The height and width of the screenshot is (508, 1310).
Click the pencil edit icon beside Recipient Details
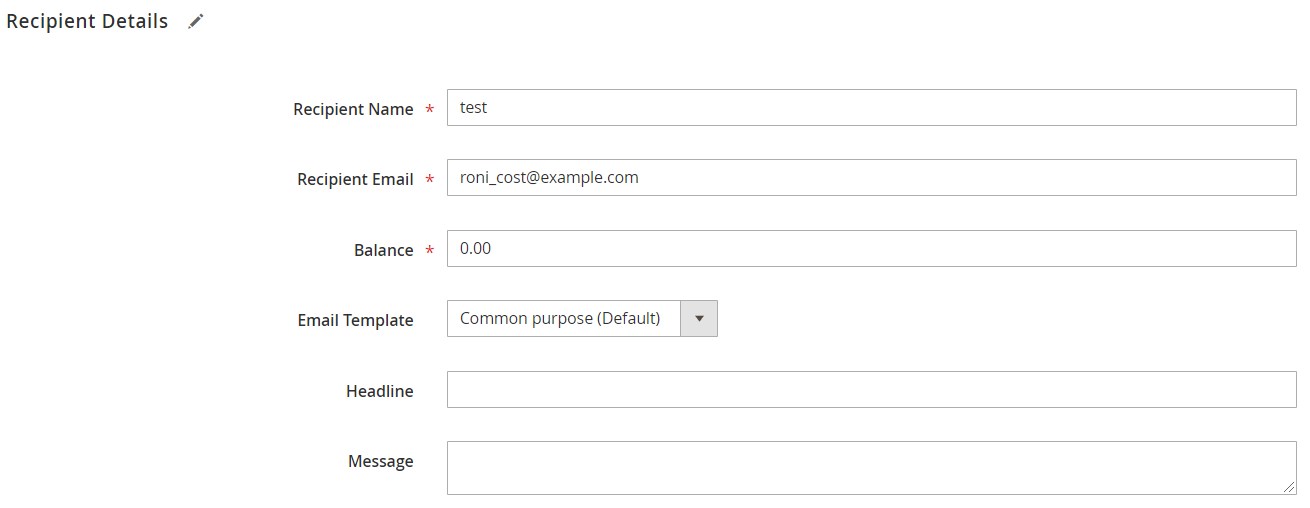click(x=196, y=22)
